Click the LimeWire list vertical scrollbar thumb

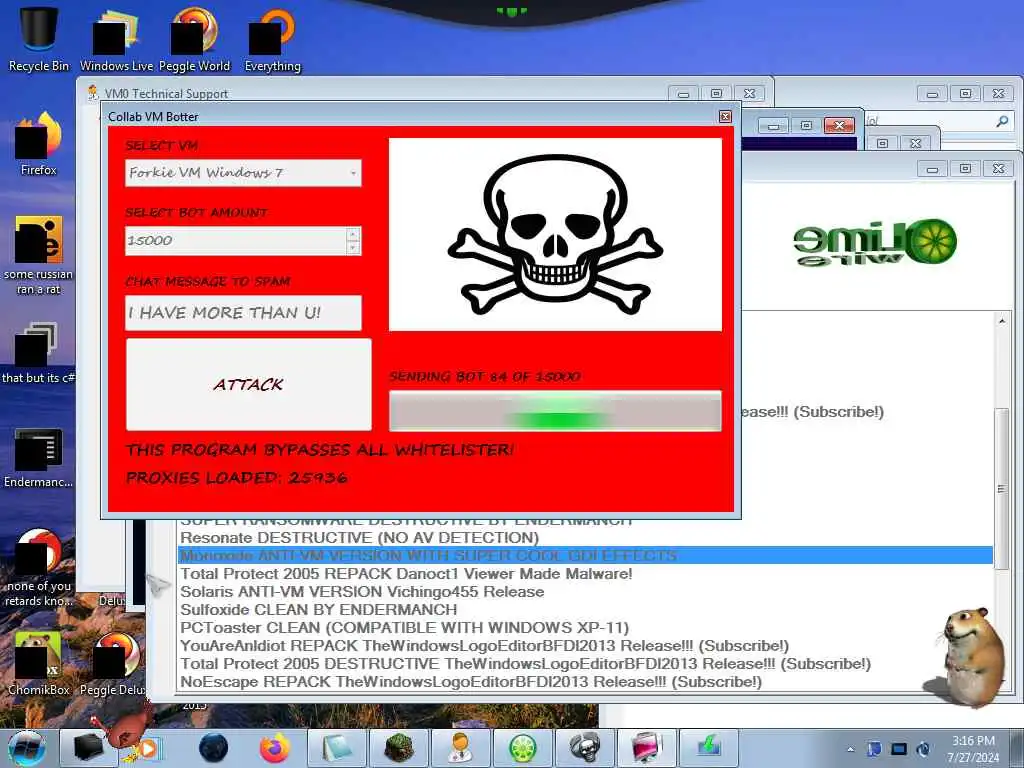[x=1002, y=488]
